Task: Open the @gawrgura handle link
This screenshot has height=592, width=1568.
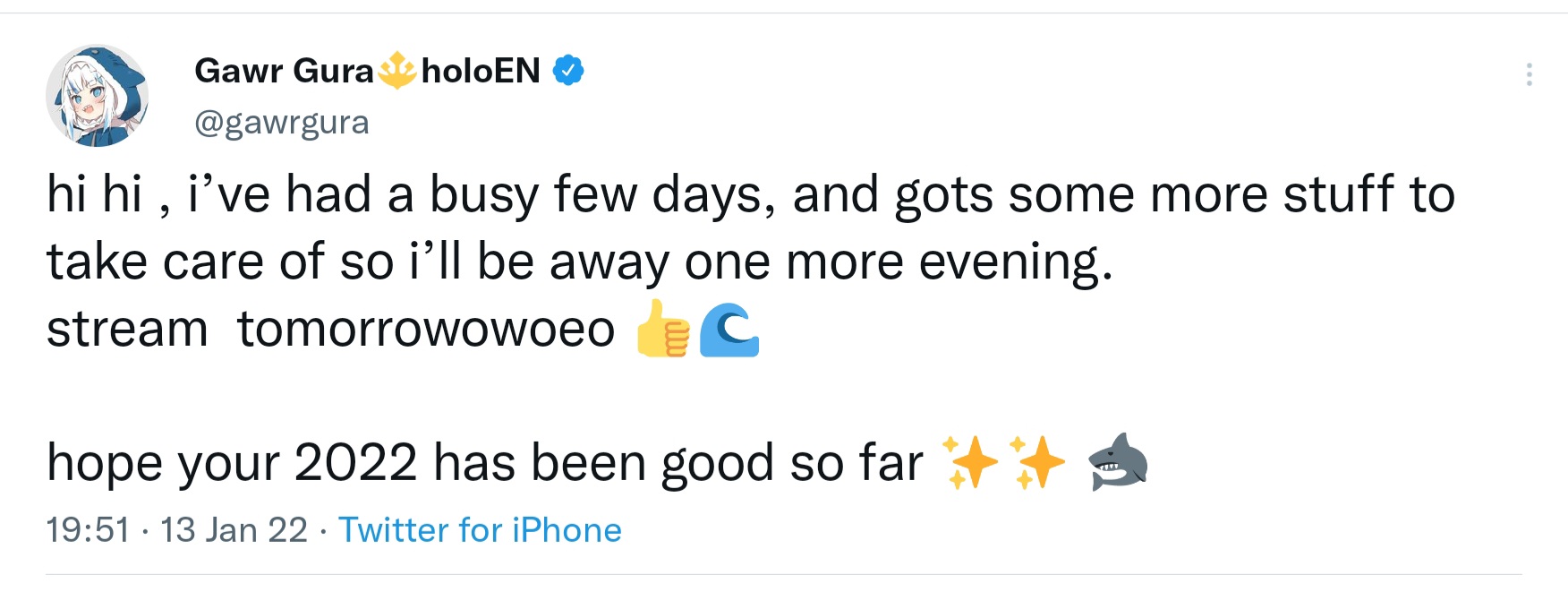Action: pos(281,122)
